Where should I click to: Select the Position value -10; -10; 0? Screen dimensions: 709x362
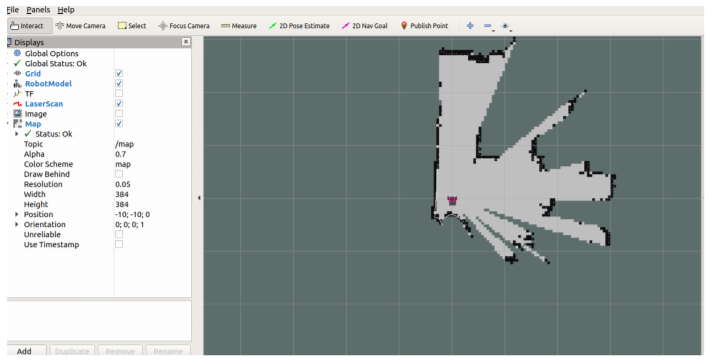[x=132, y=214]
